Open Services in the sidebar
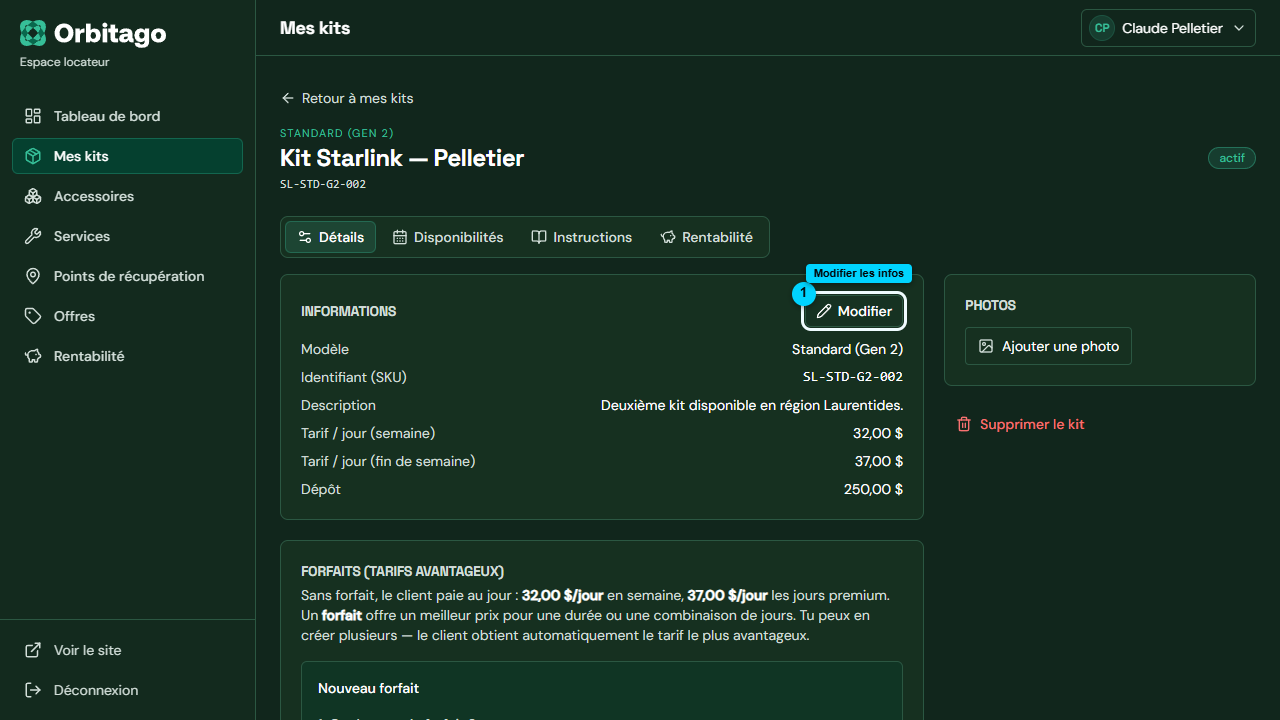Viewport: 1280px width, 720px height. coord(127,236)
